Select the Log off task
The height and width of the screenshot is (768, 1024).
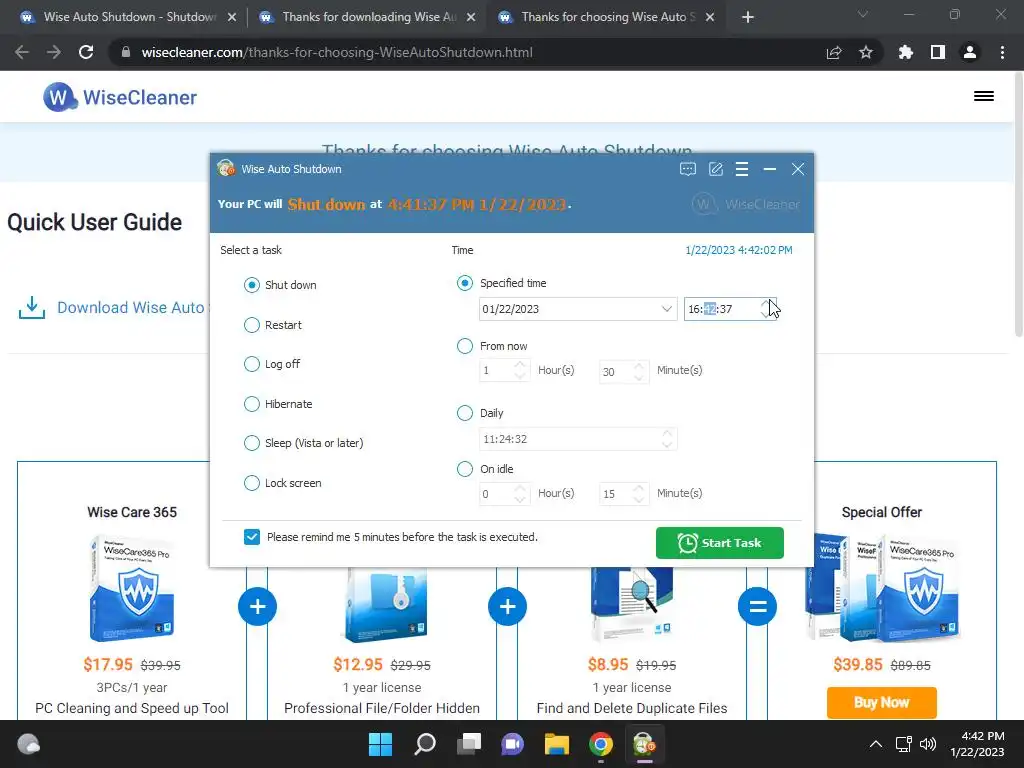[252, 364]
